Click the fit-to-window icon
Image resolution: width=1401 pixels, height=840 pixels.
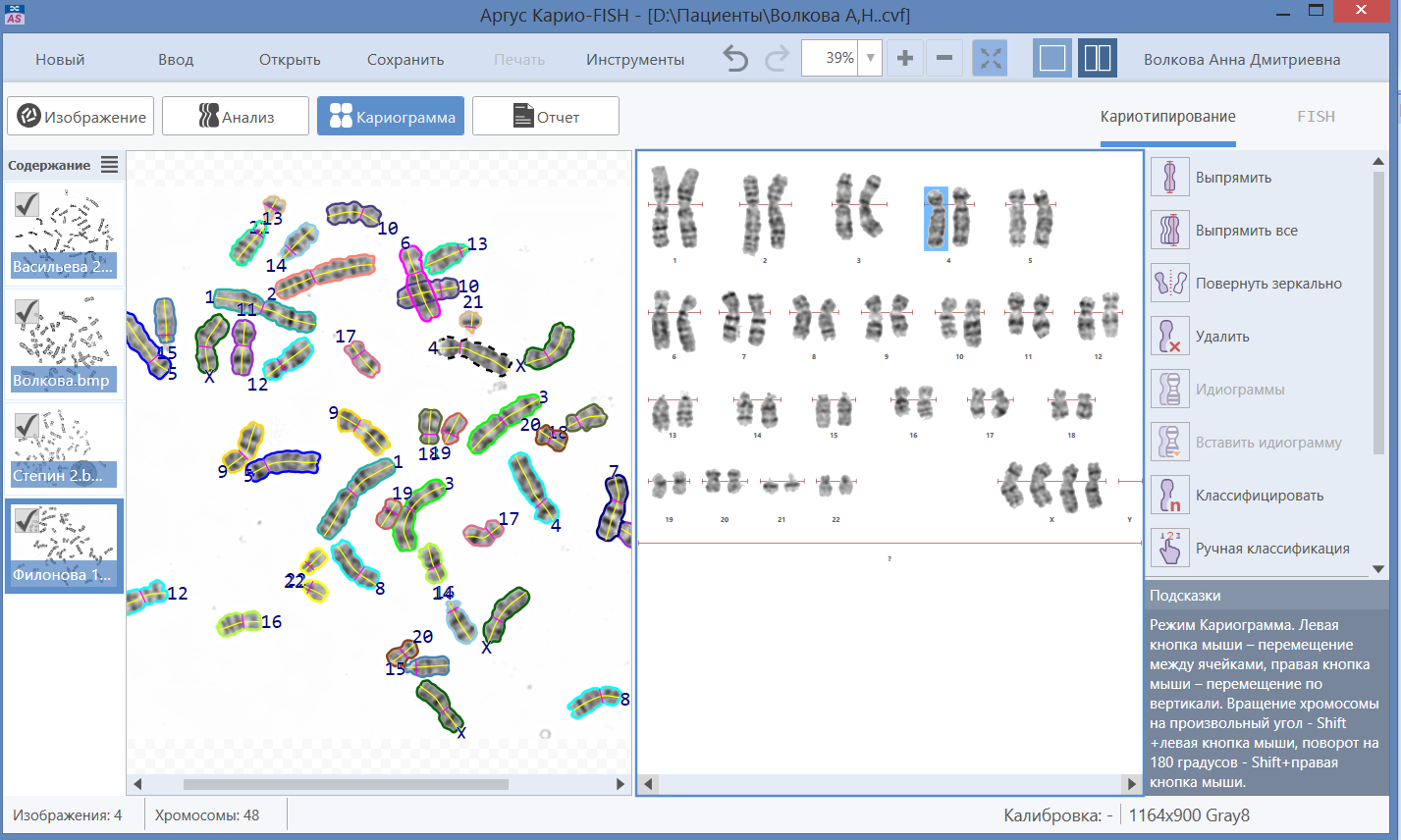(x=991, y=59)
